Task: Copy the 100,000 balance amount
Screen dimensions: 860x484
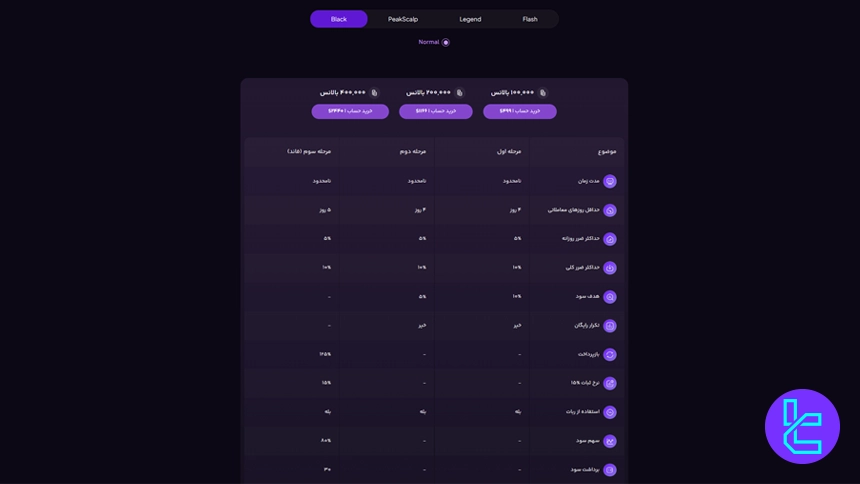Action: [543, 93]
